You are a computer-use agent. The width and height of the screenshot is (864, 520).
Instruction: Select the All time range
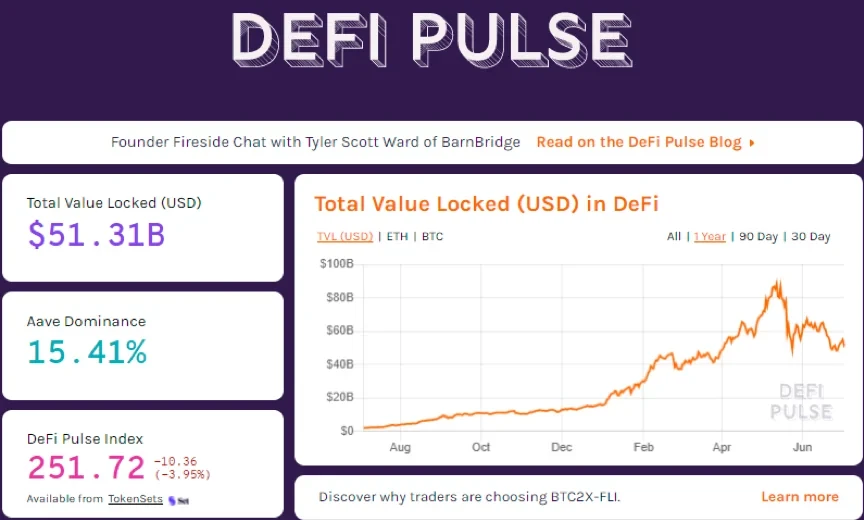click(x=674, y=237)
